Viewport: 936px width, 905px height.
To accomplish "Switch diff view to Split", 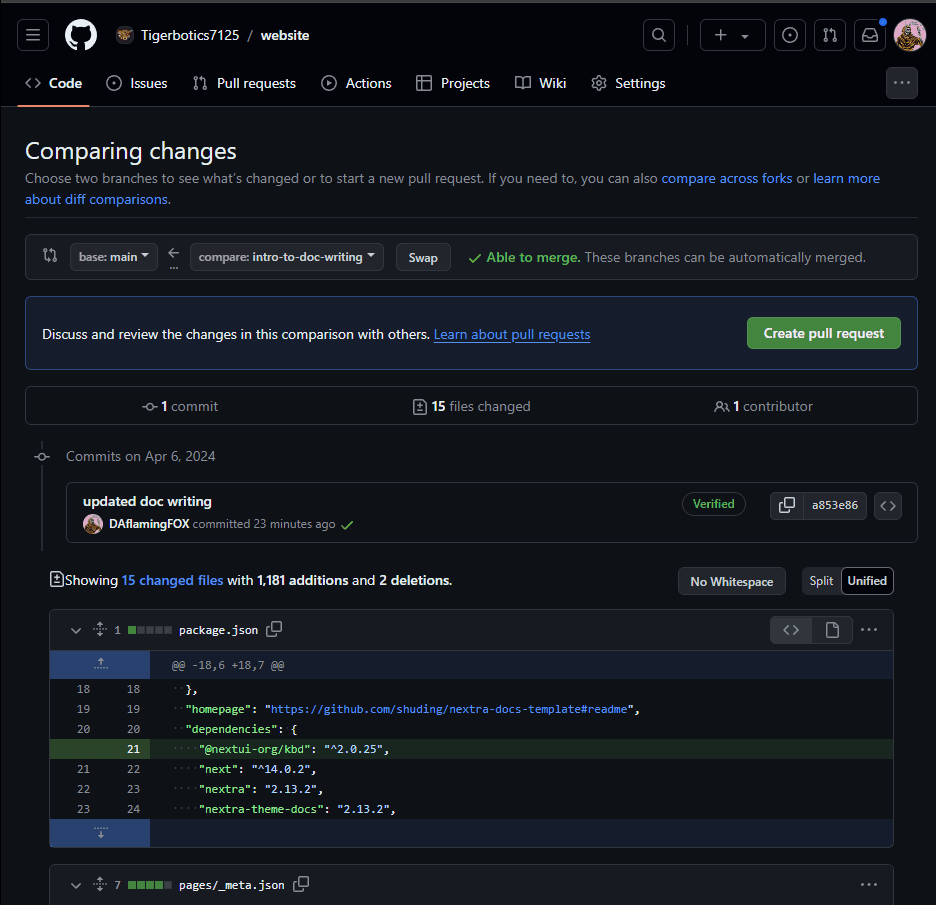I will 821,581.
